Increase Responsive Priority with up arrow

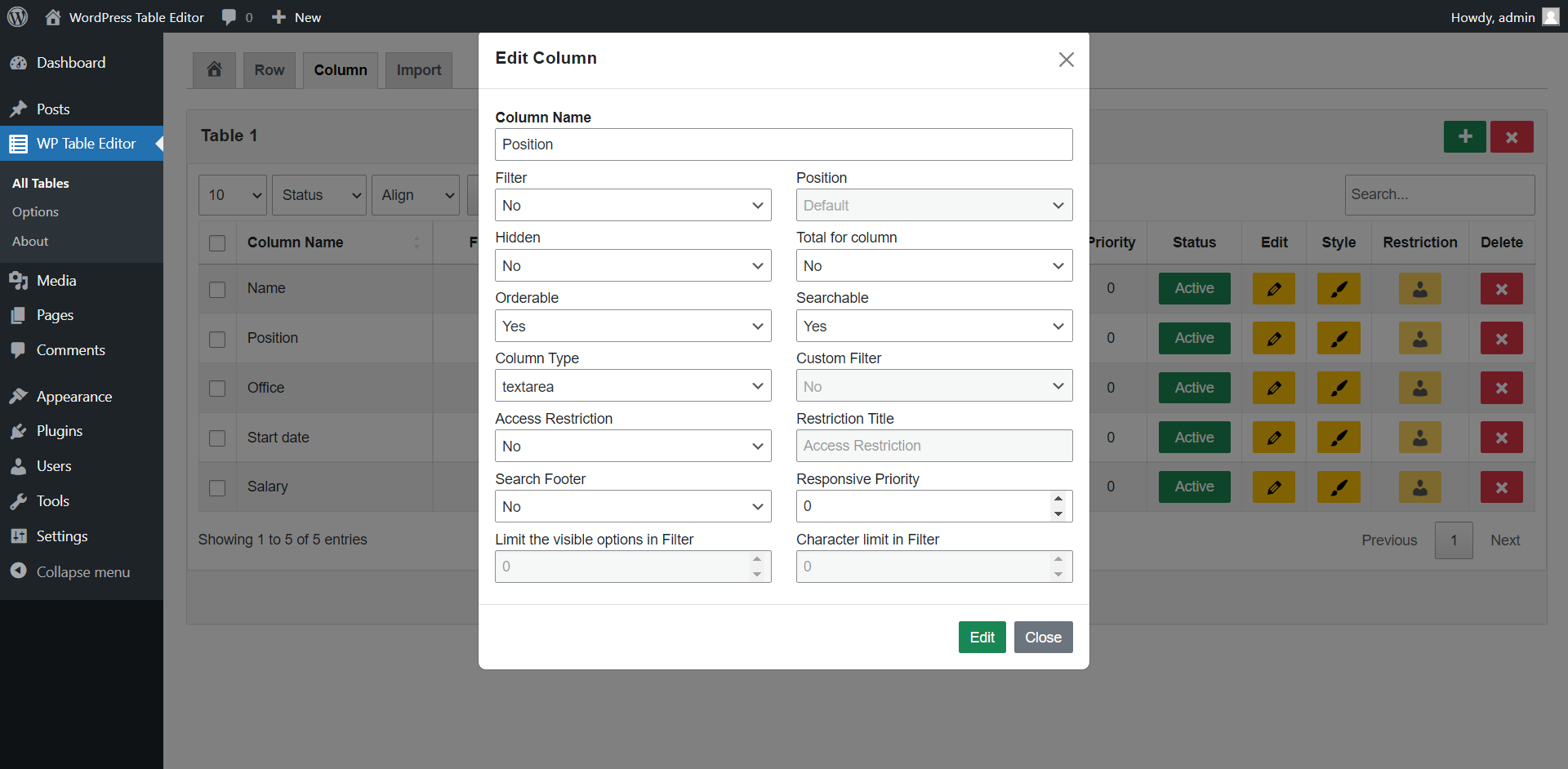point(1058,499)
